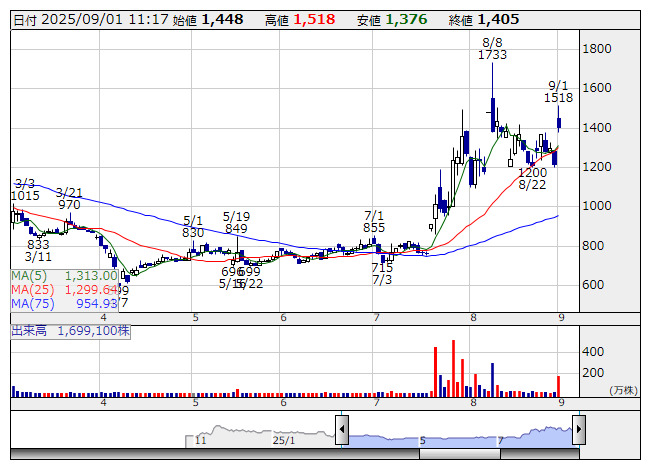Click the 8/8 1733 high price label
Image resolution: width=653 pixels, height=470 pixels.
point(492,50)
